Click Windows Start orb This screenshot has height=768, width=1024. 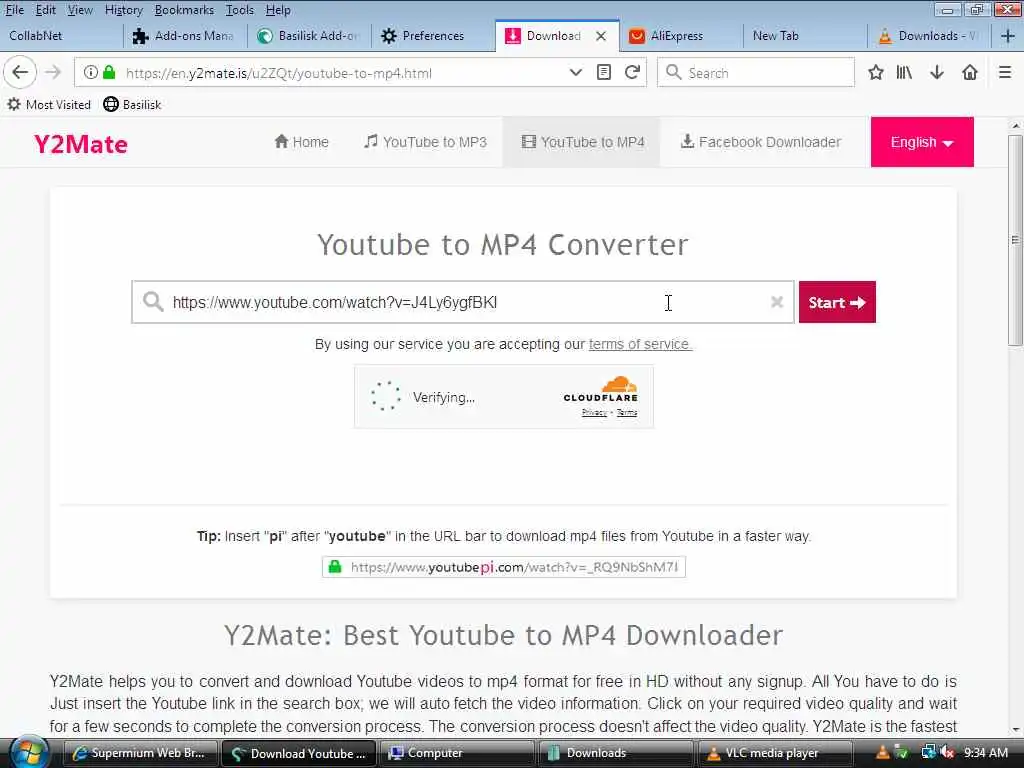(x=27, y=752)
